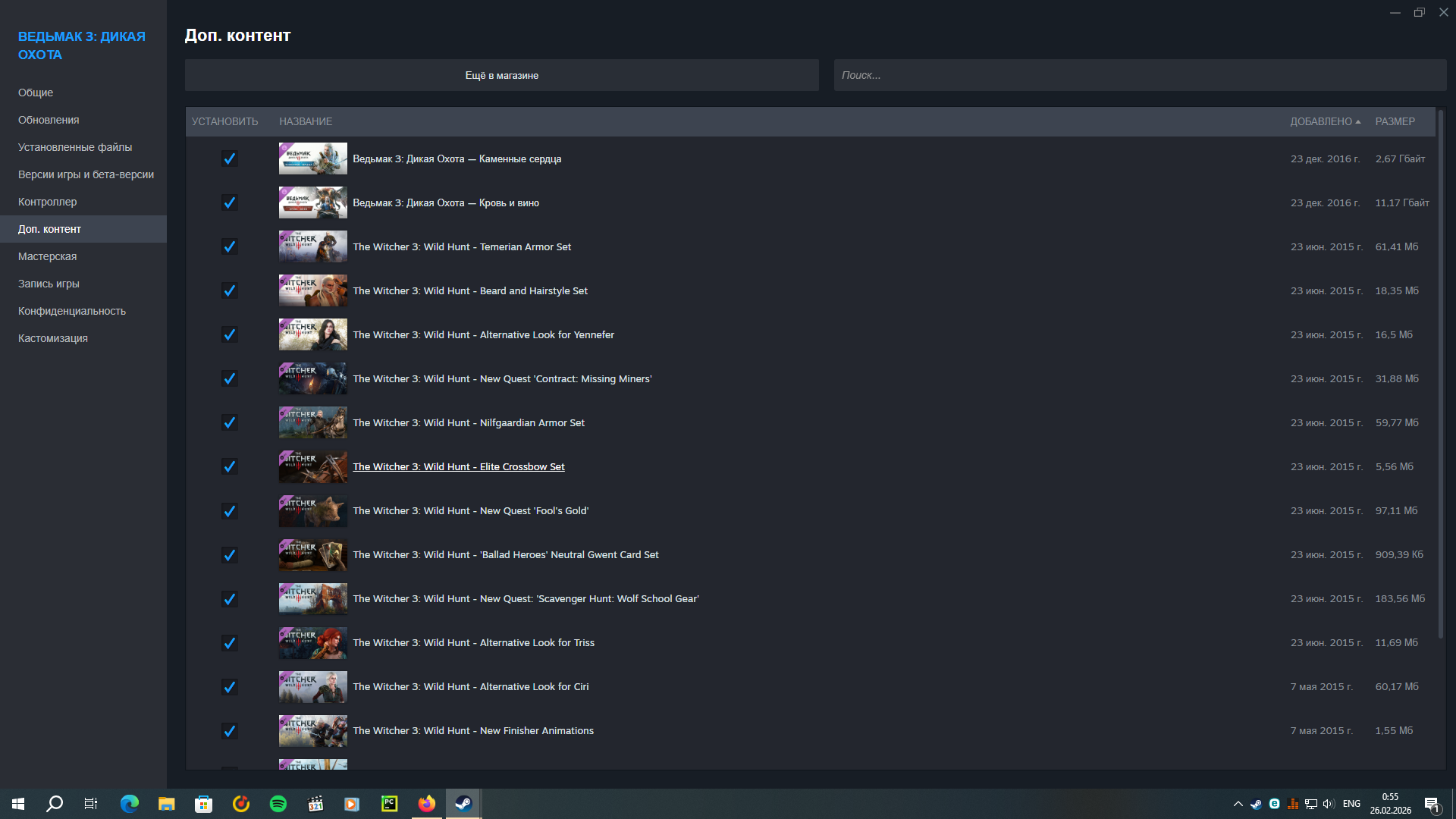This screenshot has width=1456, height=819.
Task: Open the Elite Crossbow Set link
Action: [458, 467]
